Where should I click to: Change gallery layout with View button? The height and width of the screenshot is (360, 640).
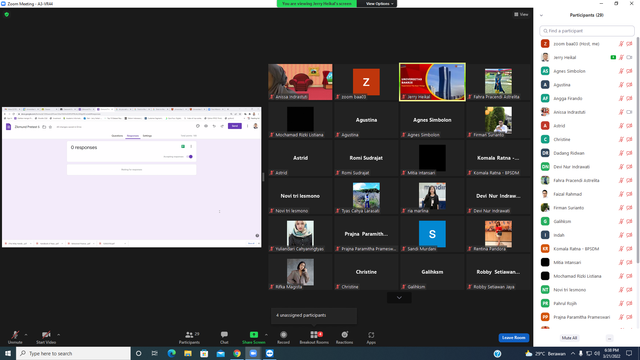(521, 14)
